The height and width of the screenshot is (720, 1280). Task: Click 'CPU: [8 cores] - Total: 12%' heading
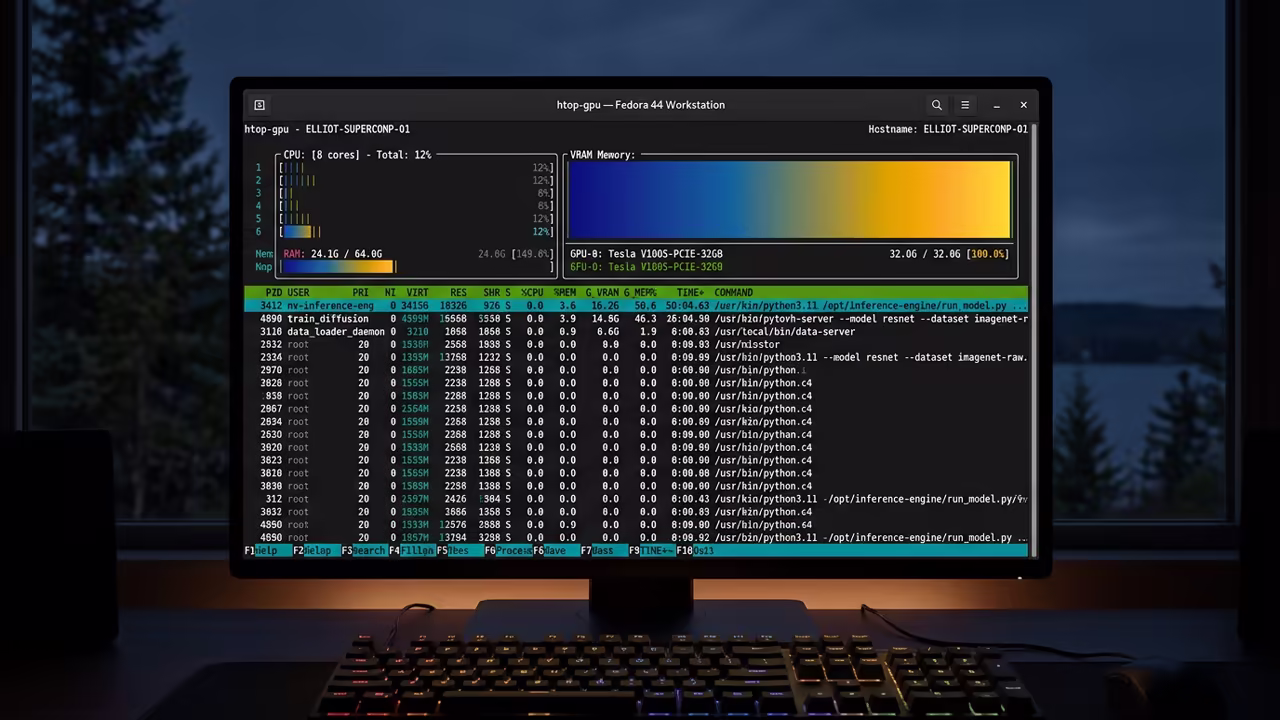click(357, 155)
